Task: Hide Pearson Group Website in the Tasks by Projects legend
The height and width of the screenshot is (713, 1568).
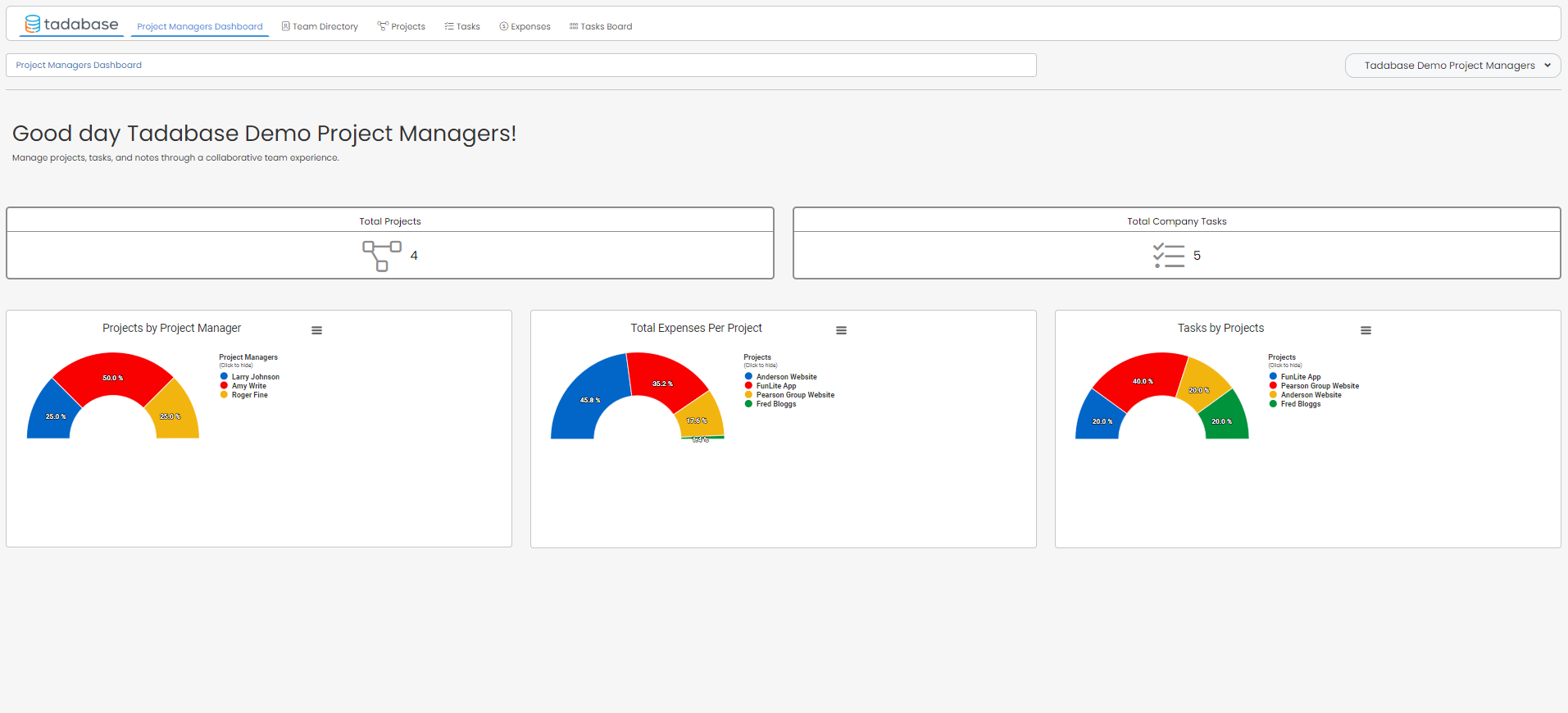Action: 1315,386
